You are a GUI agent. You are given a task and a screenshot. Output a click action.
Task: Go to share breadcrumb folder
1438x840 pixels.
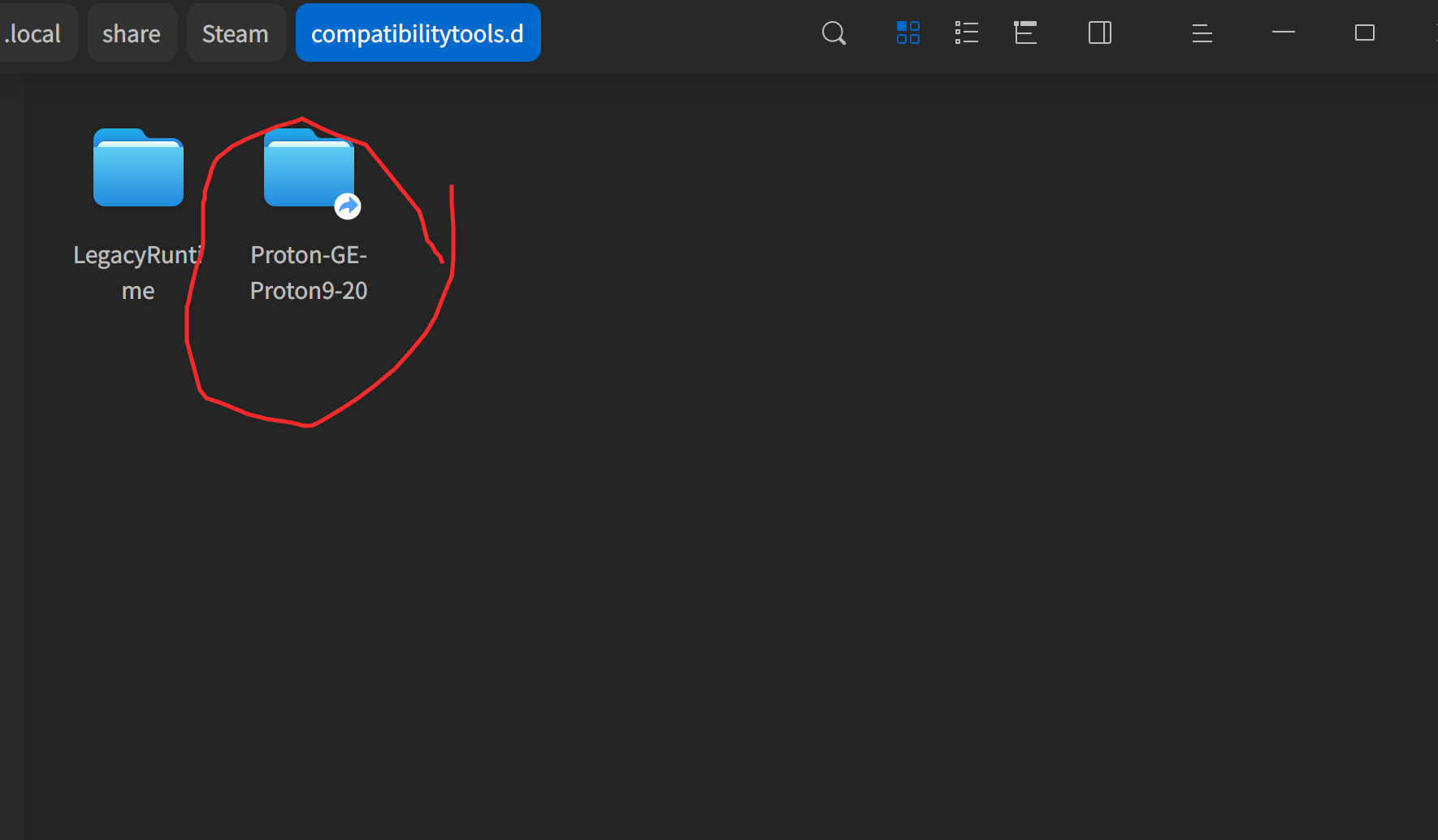coord(132,32)
